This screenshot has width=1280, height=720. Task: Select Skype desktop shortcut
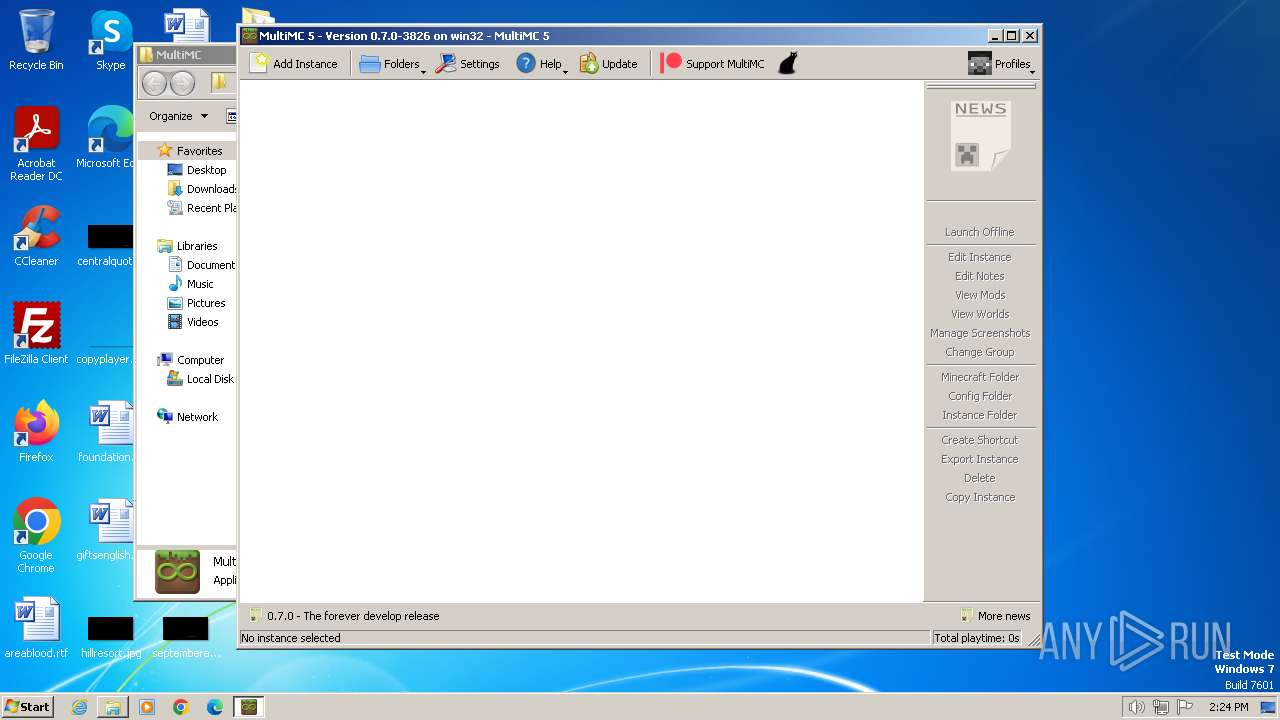(110, 40)
